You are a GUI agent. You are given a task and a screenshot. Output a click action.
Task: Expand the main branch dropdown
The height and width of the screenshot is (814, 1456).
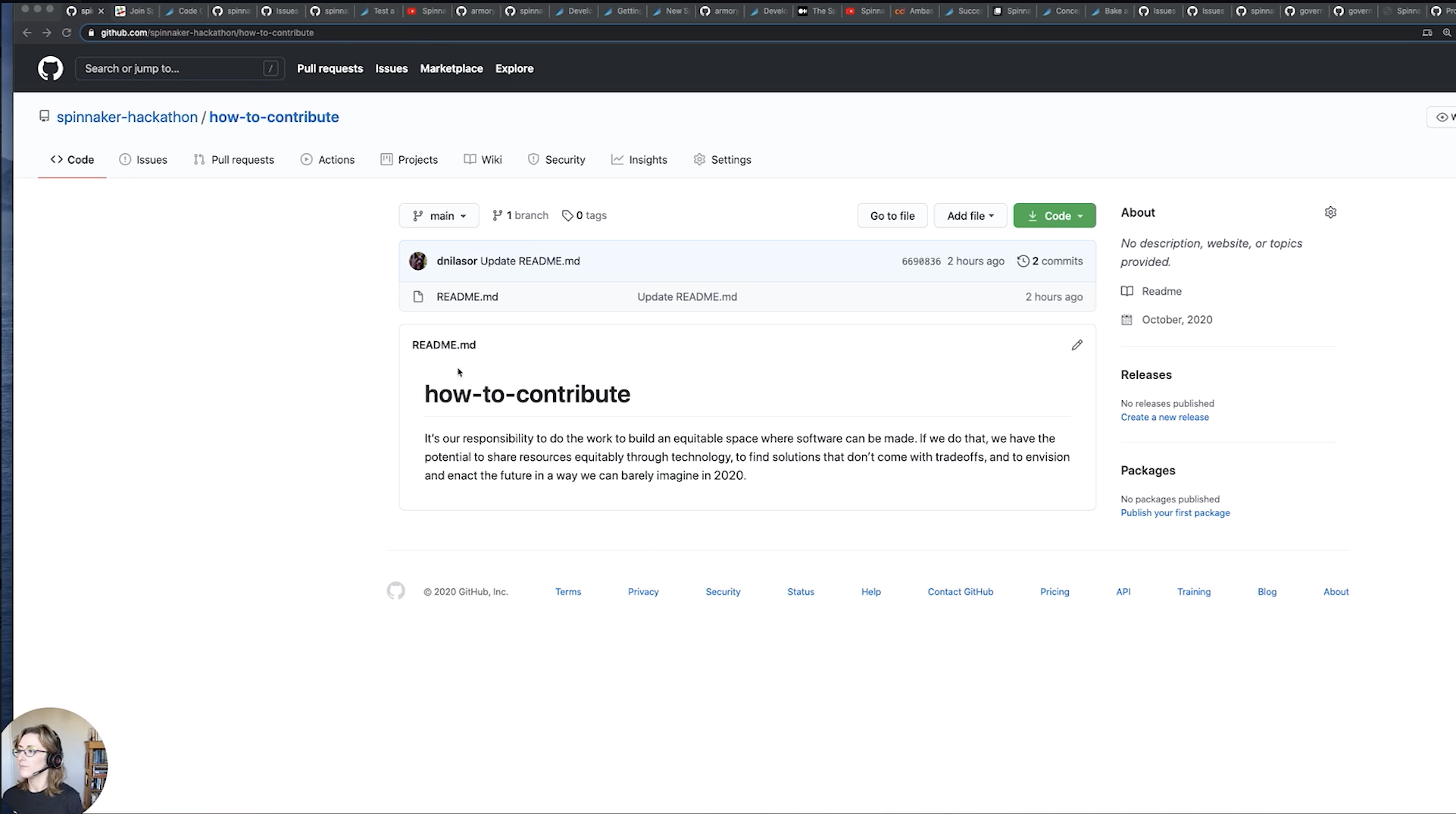point(439,215)
